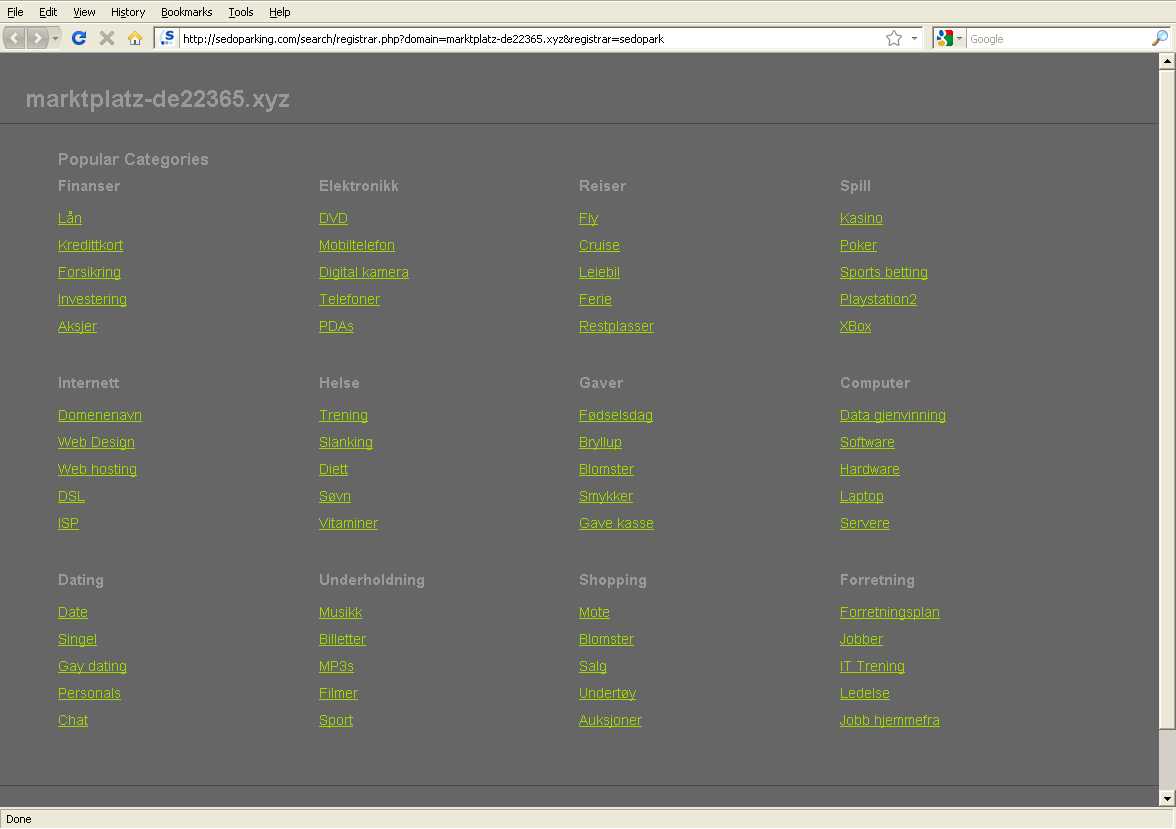Click the XBox link
Screen dimensions: 1176x829
(856, 326)
